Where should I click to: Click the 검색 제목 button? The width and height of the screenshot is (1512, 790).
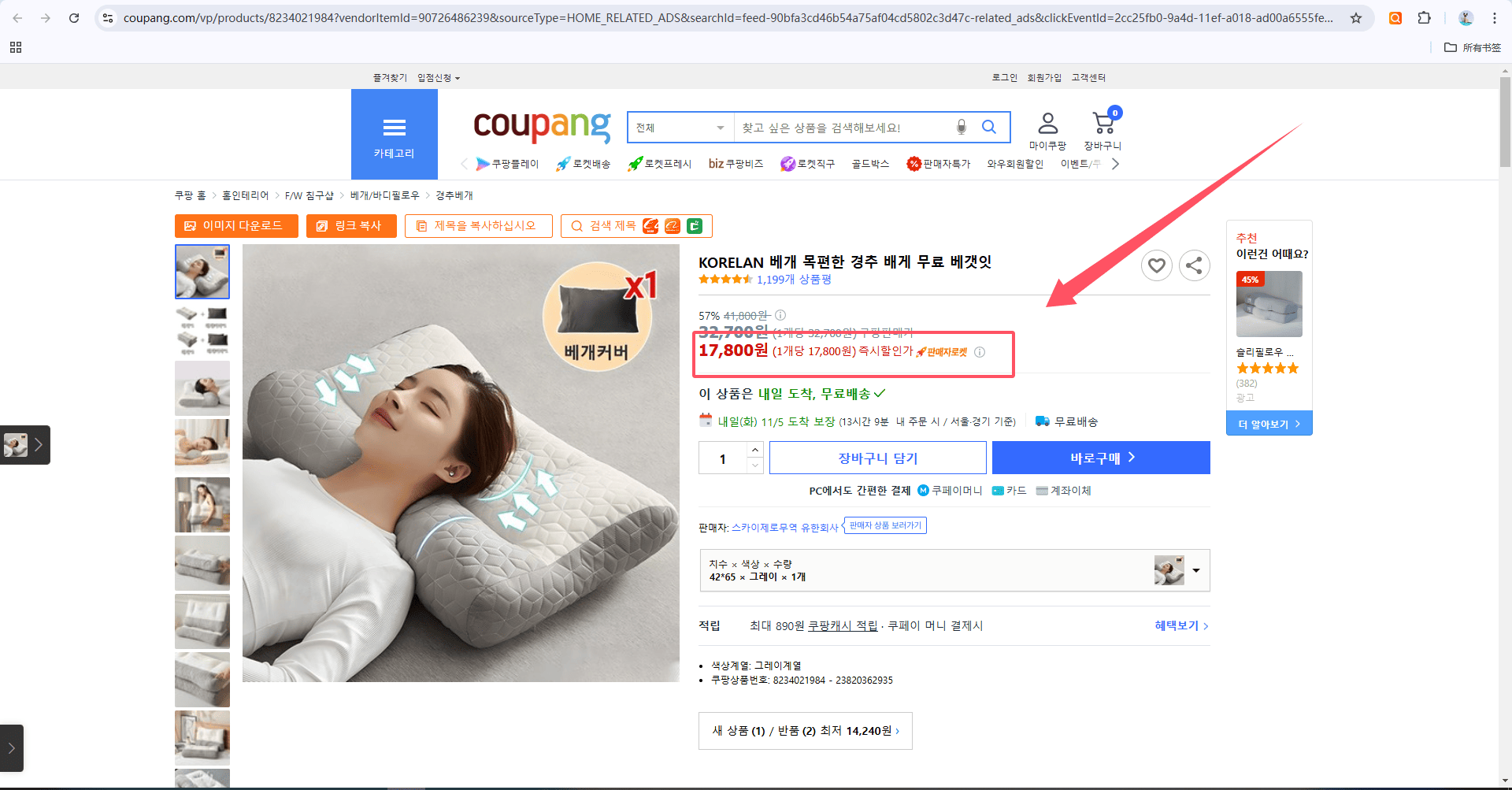point(636,226)
